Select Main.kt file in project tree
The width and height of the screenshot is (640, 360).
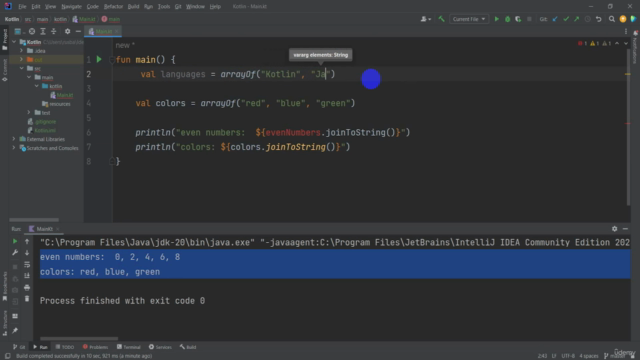click(x=62, y=95)
